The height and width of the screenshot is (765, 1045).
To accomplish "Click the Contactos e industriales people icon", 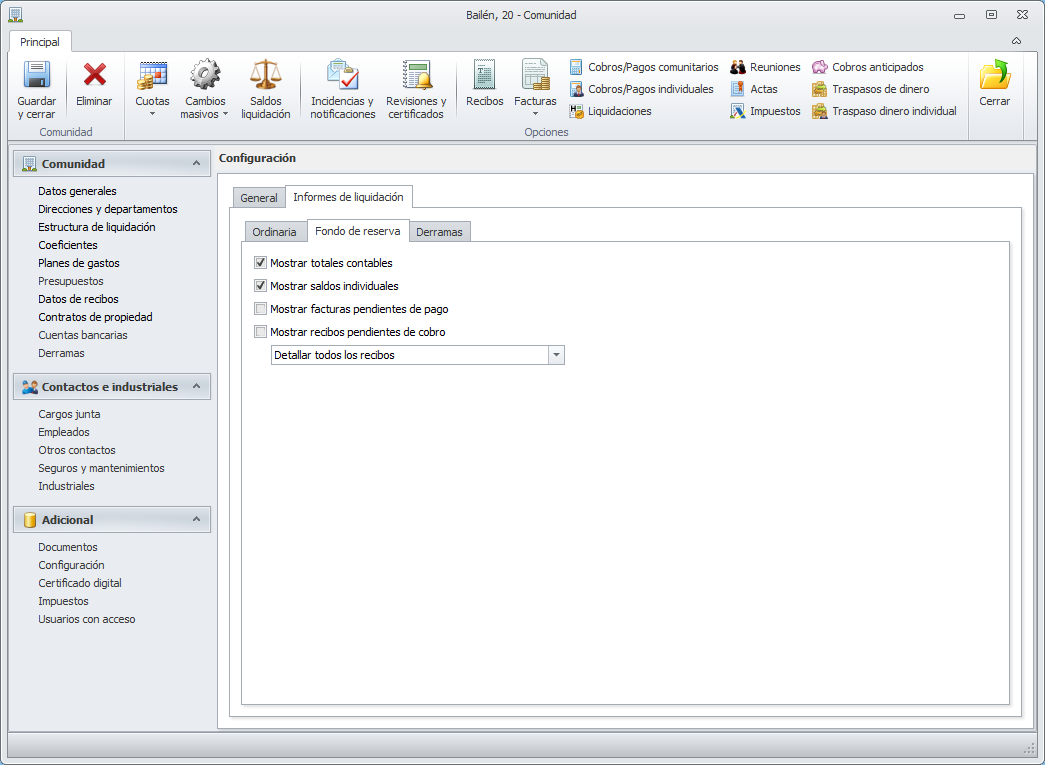I will click(29, 386).
